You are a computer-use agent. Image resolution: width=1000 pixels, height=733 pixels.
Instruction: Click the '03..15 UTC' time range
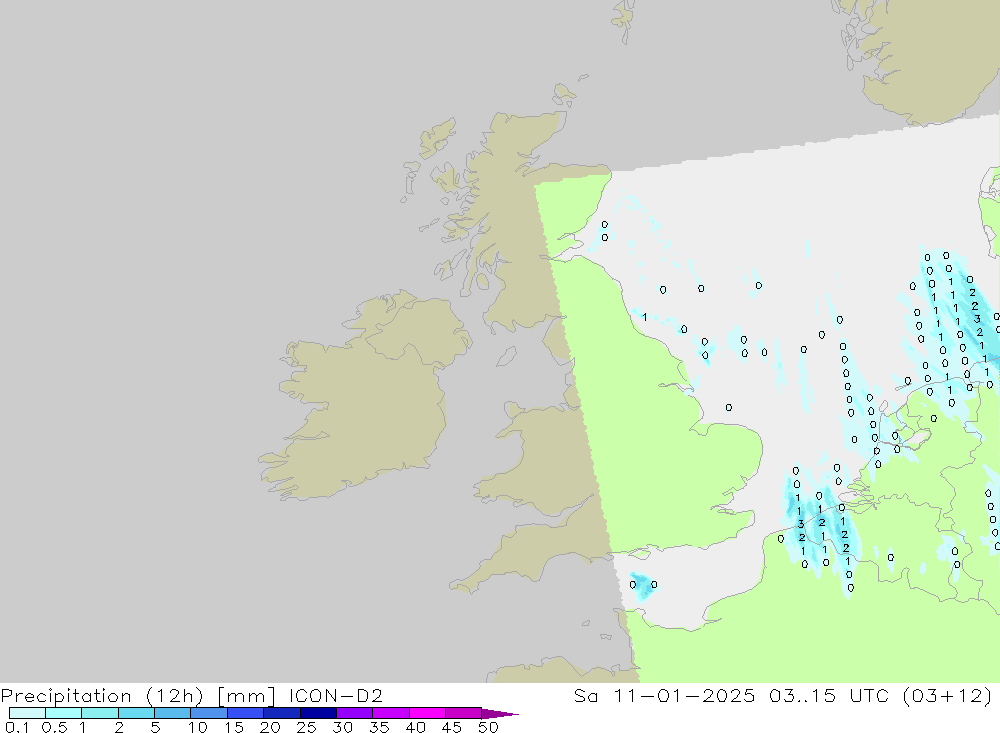828,695
